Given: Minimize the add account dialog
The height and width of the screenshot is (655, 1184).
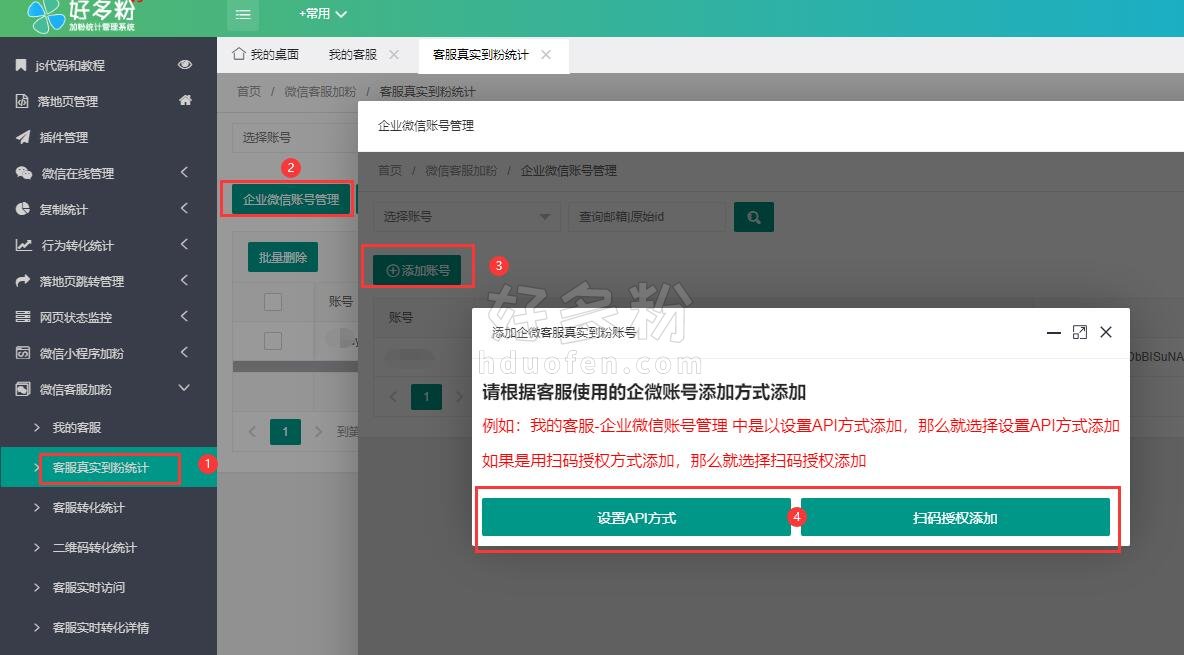Looking at the screenshot, I should pos(1053,332).
